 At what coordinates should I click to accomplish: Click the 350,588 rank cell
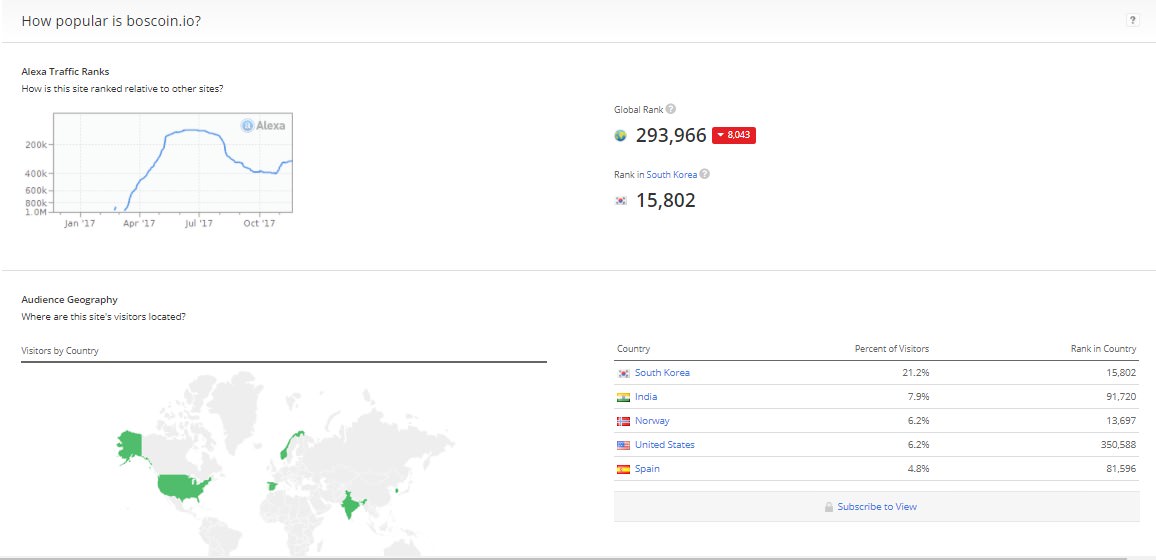[1118, 444]
